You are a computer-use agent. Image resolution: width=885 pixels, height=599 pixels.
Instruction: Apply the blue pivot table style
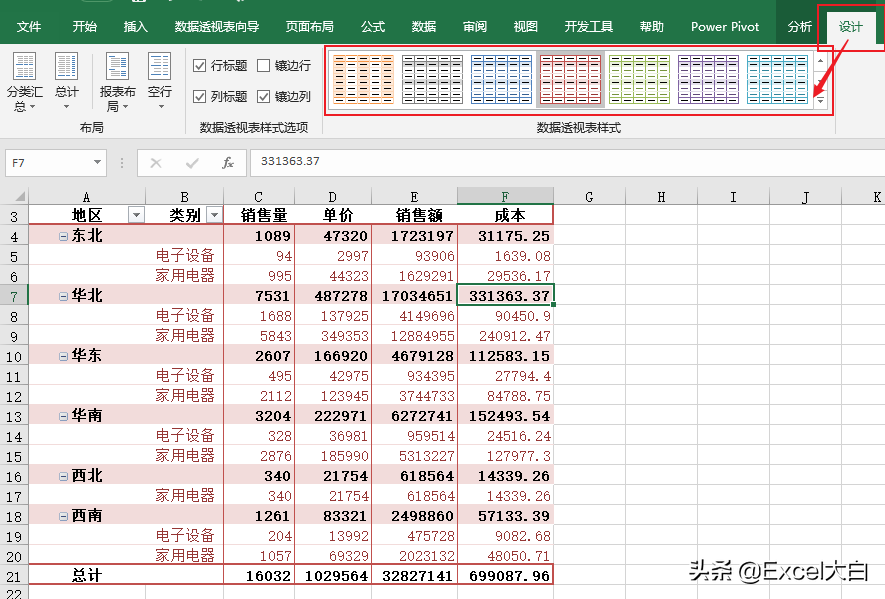(x=501, y=80)
